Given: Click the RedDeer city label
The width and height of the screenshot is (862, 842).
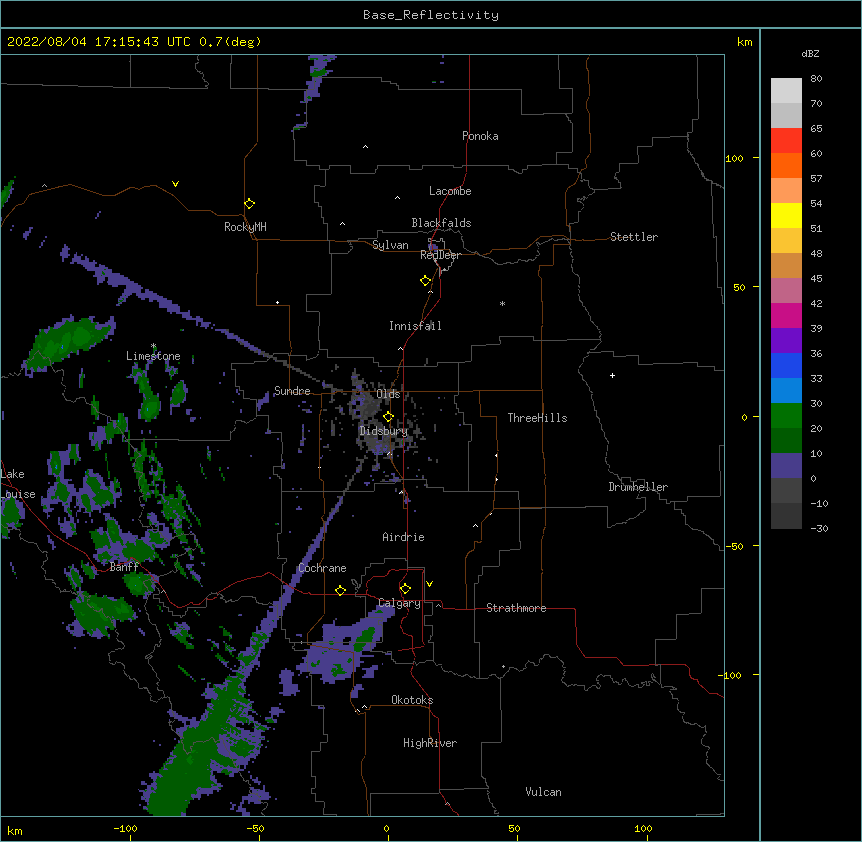Looking at the screenshot, I should pyautogui.click(x=440, y=255).
